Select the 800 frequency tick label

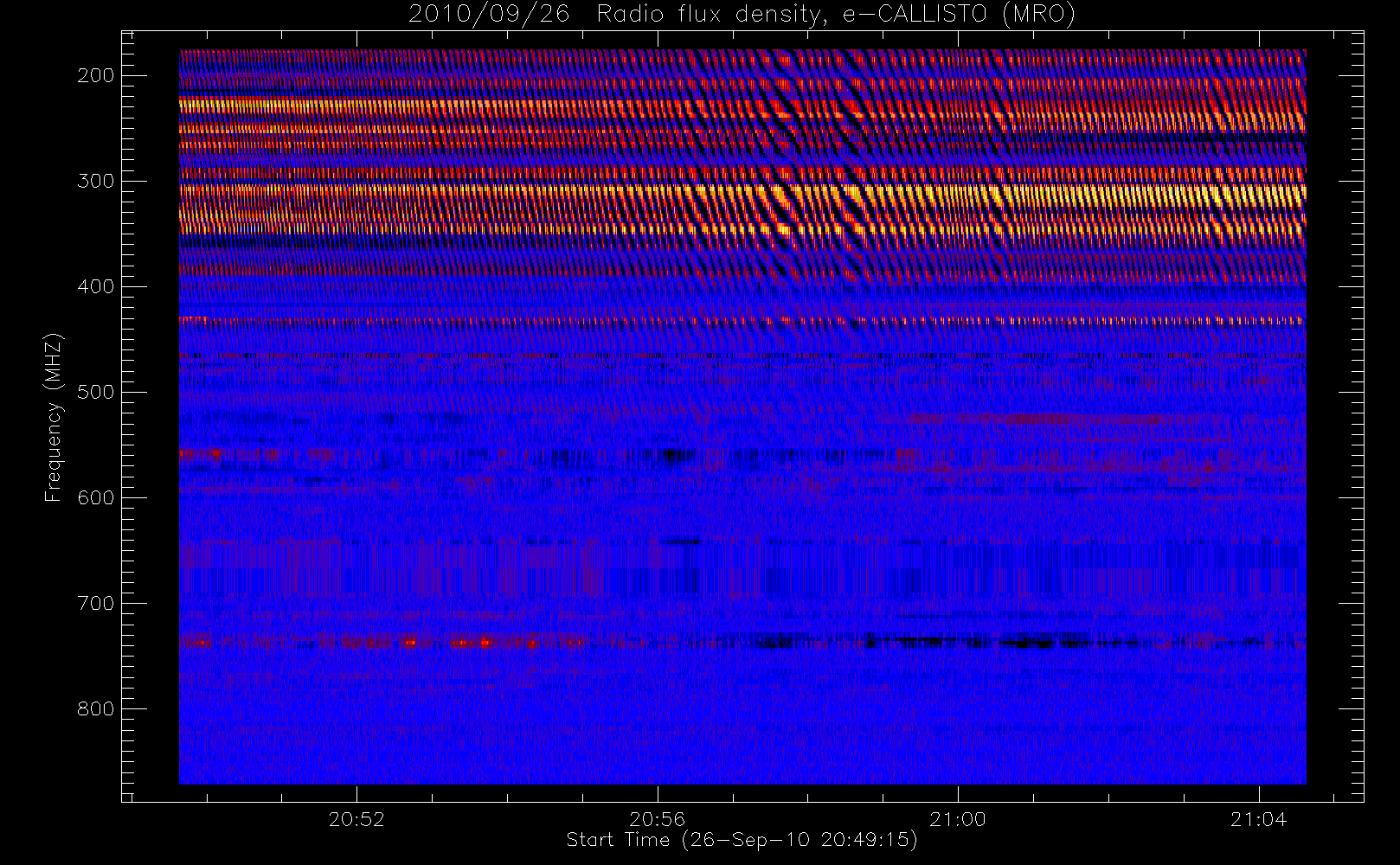tap(95, 708)
